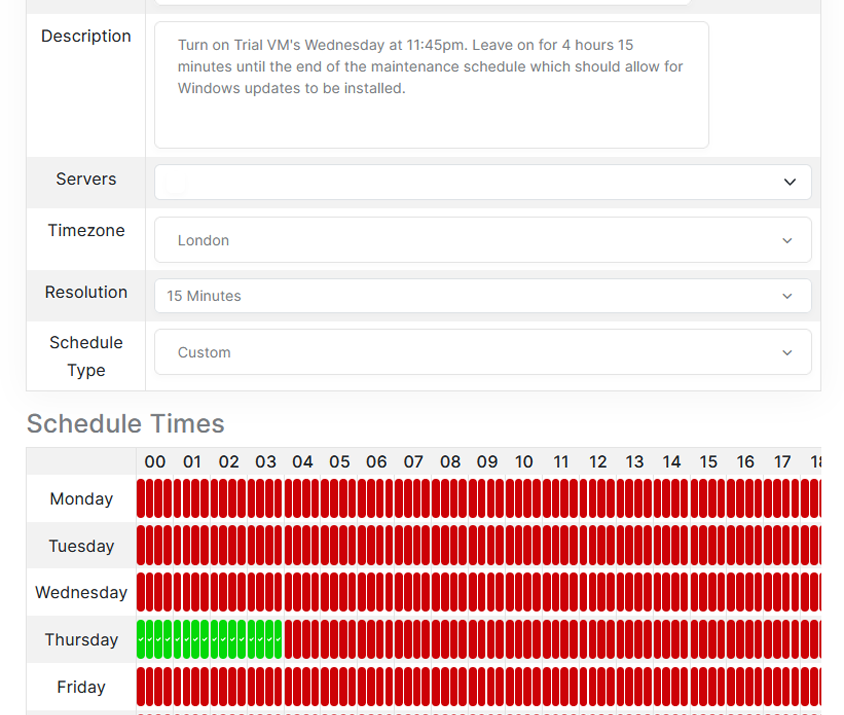This screenshot has width=844, height=715.
Task: Click the Friday row label
Action: pos(81,687)
